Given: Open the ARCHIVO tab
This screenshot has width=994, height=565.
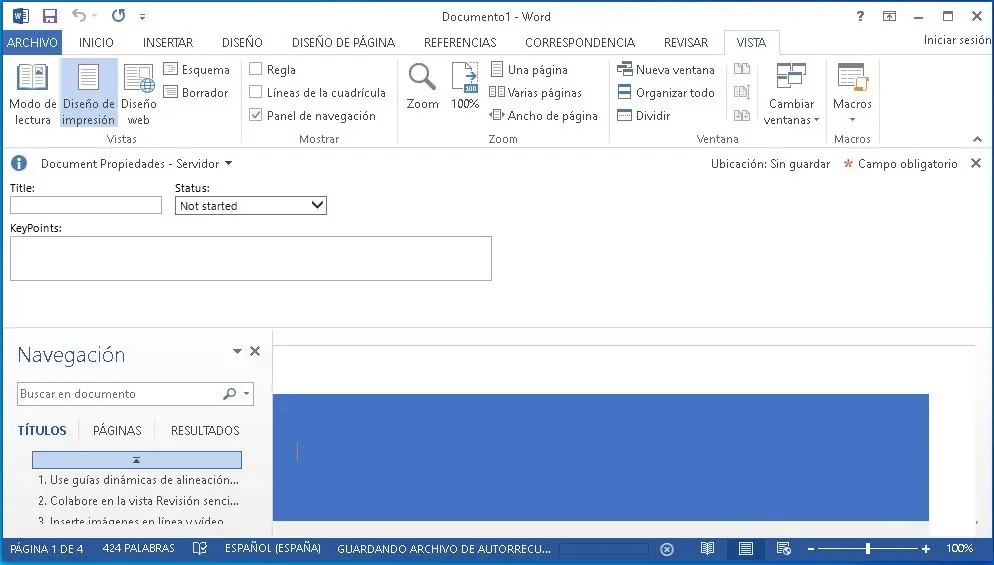Looking at the screenshot, I should tap(32, 42).
